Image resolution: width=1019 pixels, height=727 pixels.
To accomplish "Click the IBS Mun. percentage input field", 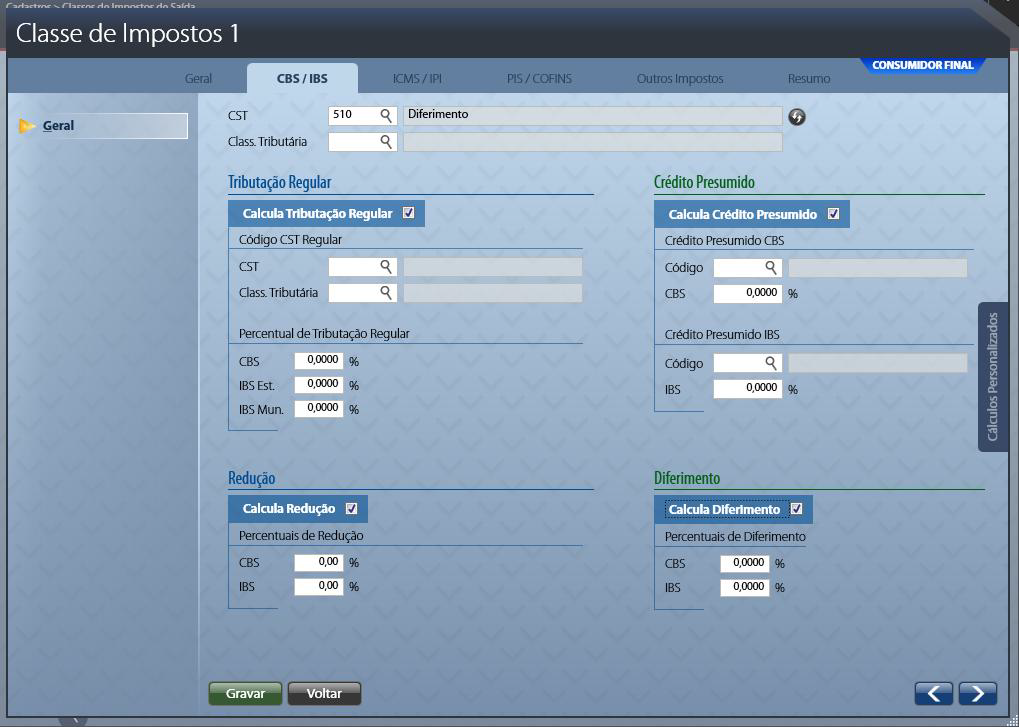I will [x=319, y=409].
